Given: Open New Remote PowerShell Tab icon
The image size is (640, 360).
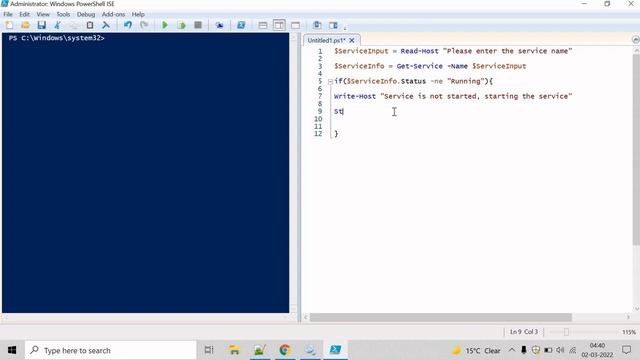Looking at the screenshot, I should tap(220, 25).
